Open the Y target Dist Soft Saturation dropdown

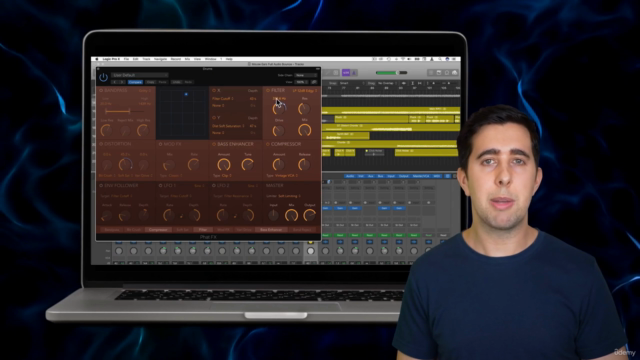pos(228,126)
